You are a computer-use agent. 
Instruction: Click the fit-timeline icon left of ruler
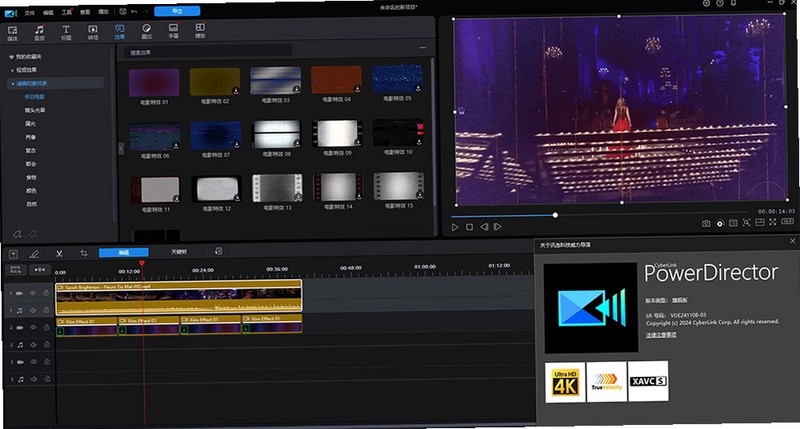coord(15,270)
